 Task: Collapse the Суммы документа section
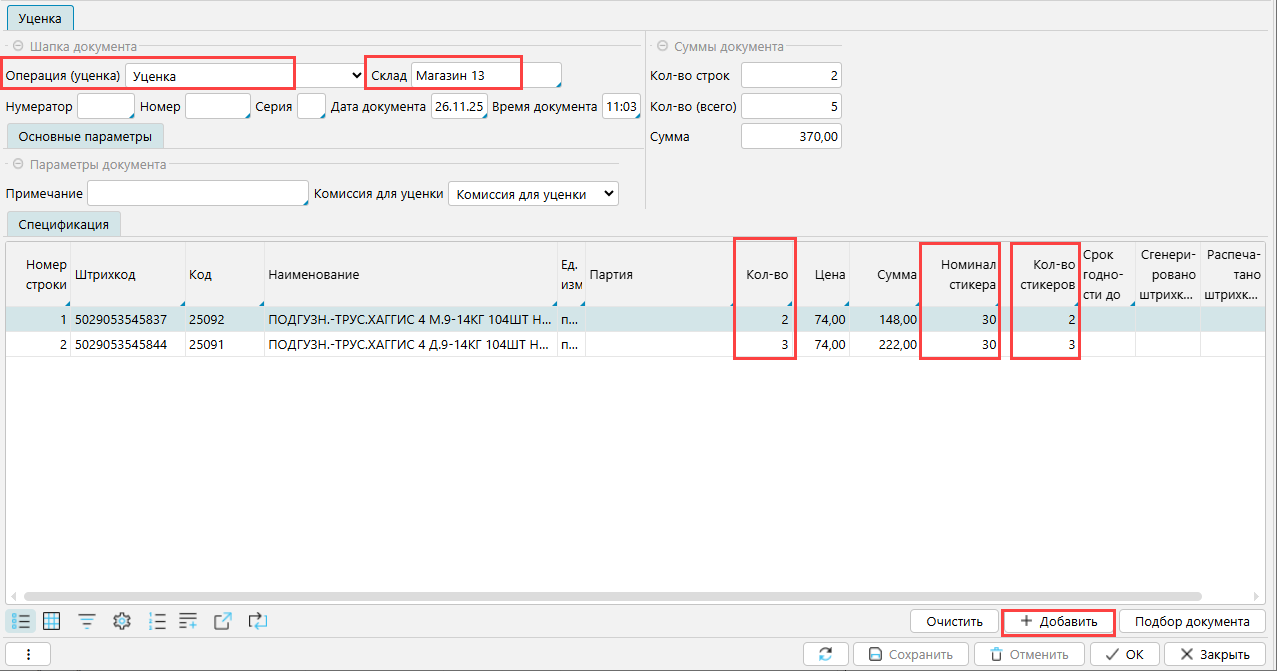[662, 46]
